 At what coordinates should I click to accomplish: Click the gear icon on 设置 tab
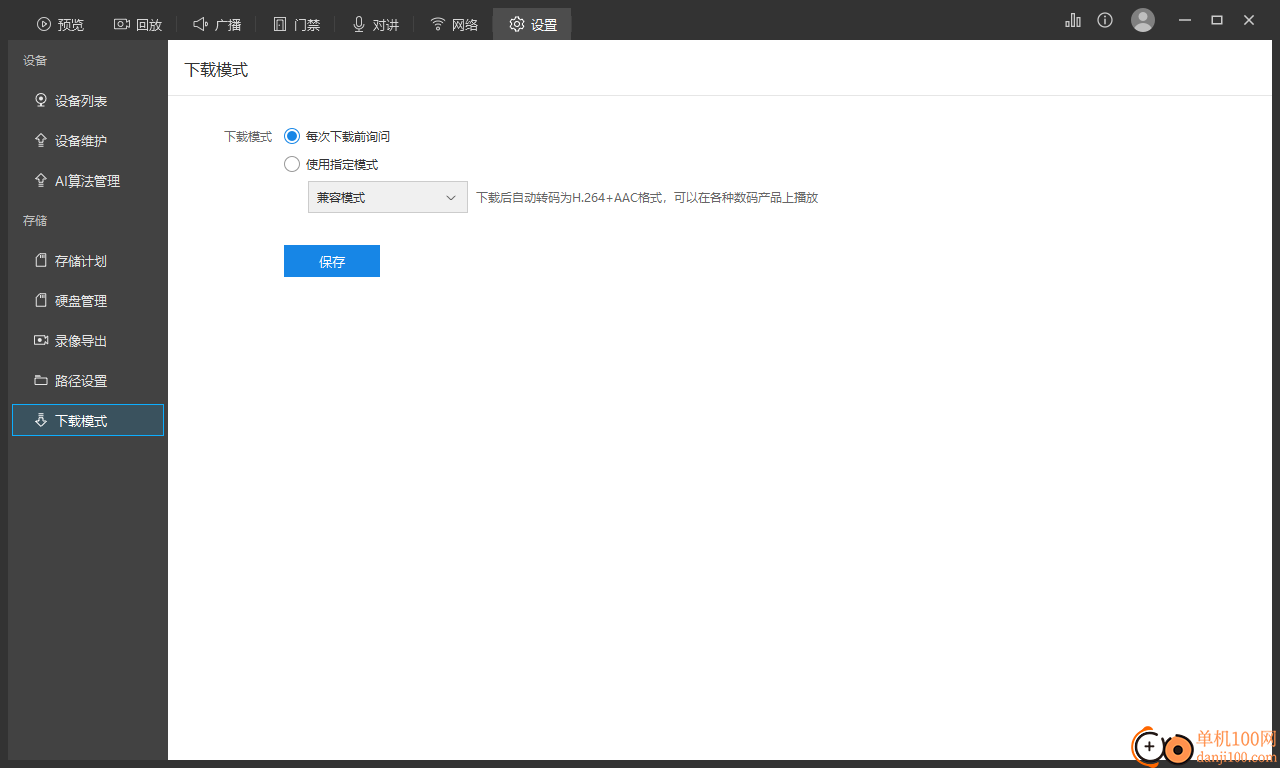point(517,24)
